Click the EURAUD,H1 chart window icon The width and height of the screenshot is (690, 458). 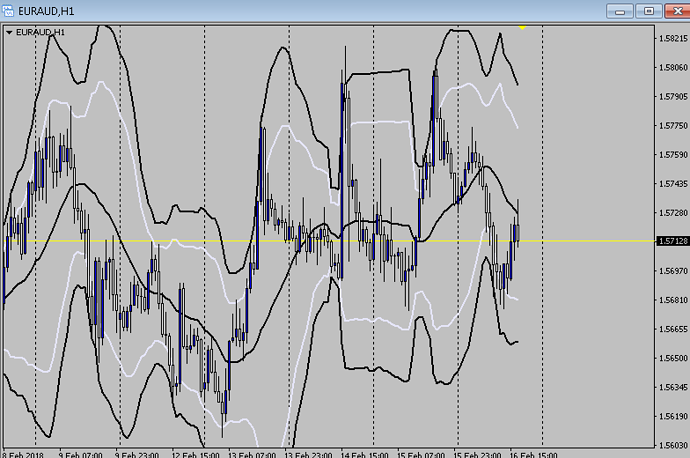coord(8,11)
